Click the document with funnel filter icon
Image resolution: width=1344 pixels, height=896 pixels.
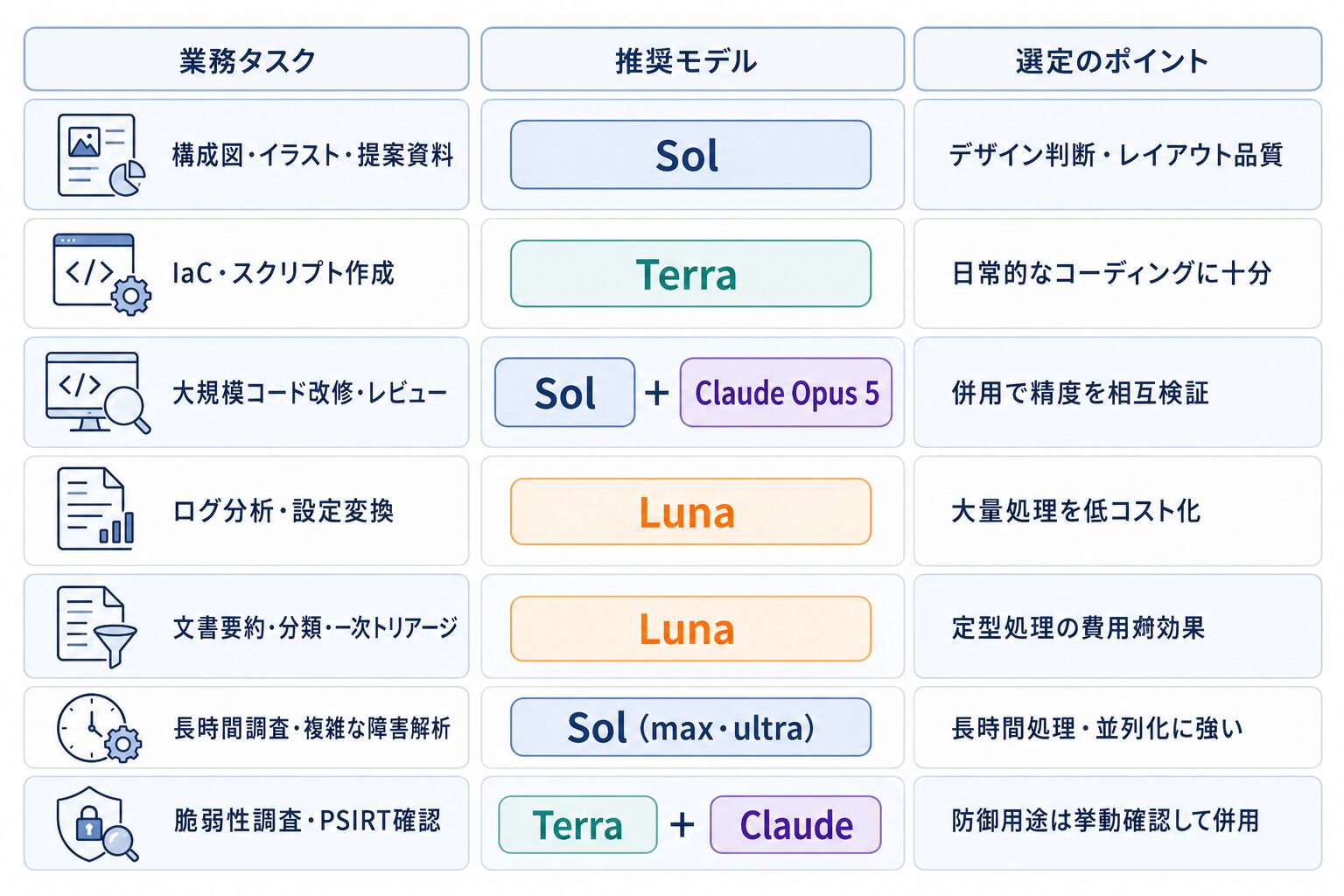[97, 626]
